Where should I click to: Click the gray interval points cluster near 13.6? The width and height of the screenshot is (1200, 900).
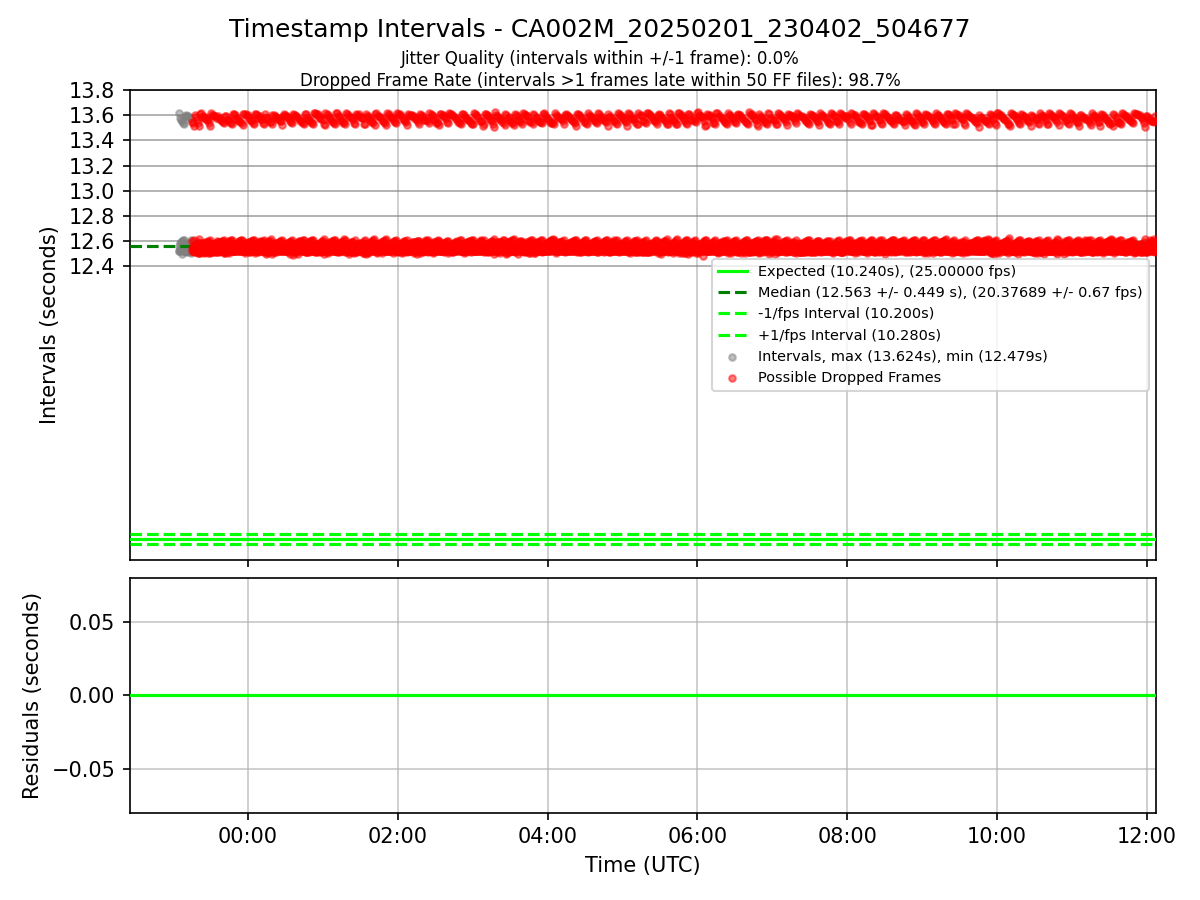tap(183, 118)
